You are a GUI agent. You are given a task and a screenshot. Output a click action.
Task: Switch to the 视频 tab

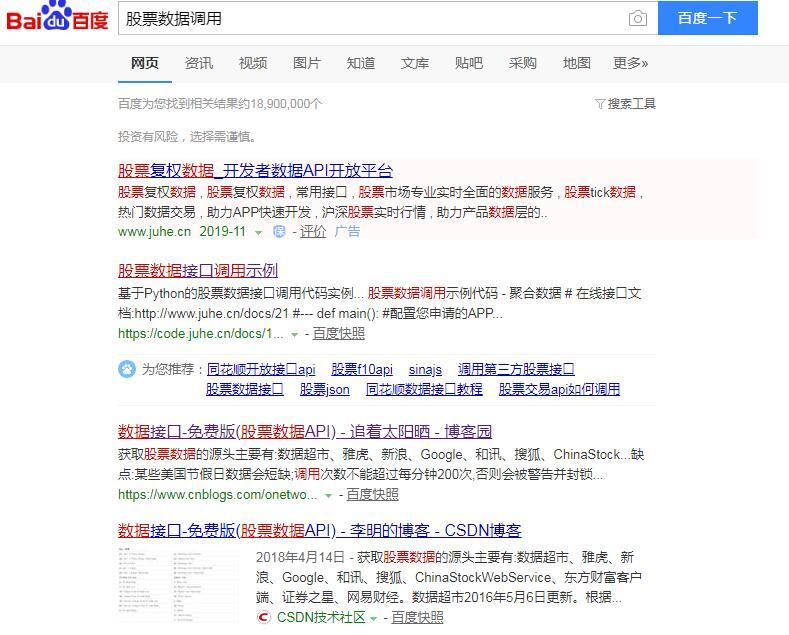pos(253,63)
